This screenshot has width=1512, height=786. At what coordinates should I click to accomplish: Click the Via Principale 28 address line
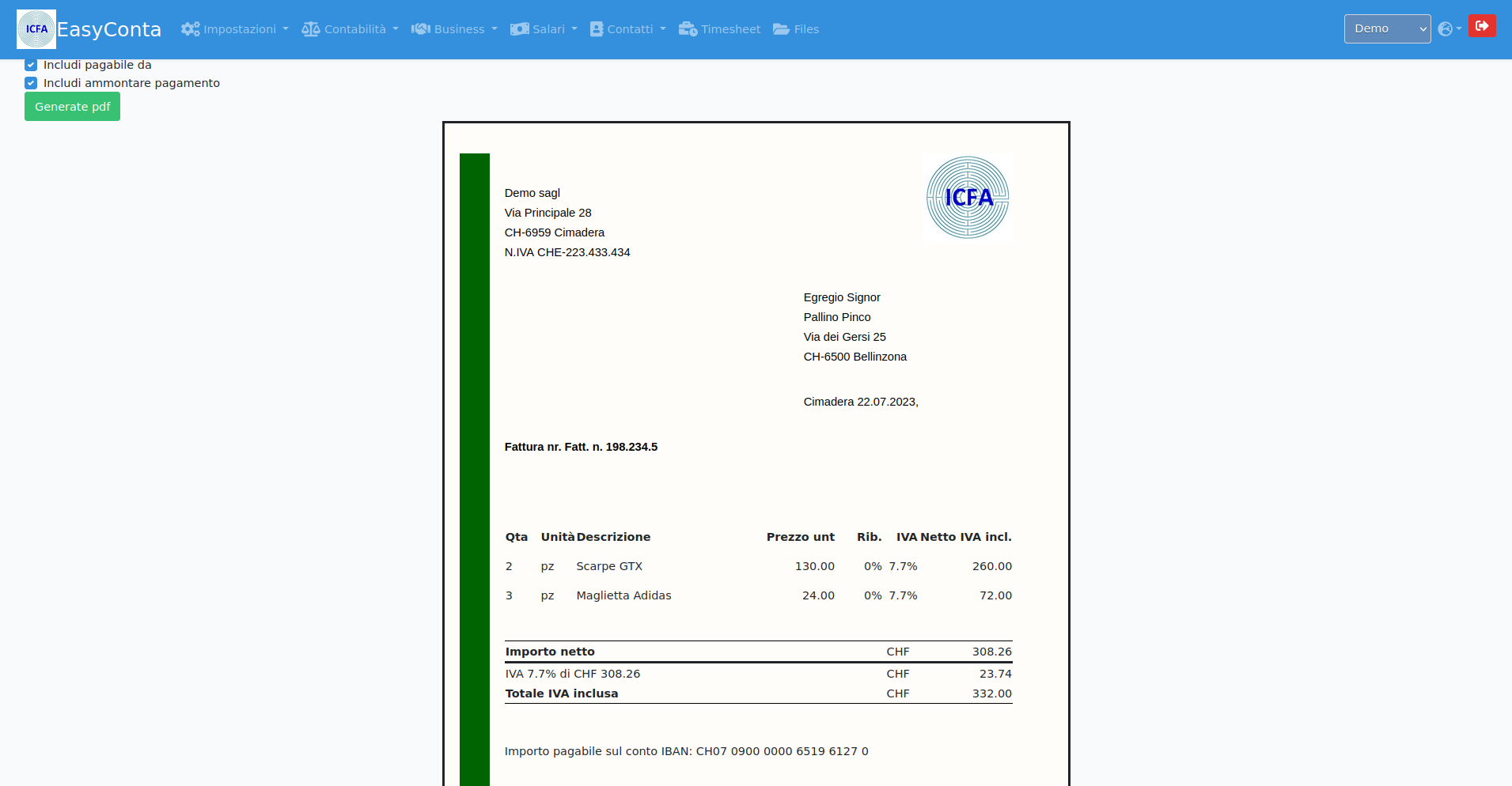(x=548, y=213)
